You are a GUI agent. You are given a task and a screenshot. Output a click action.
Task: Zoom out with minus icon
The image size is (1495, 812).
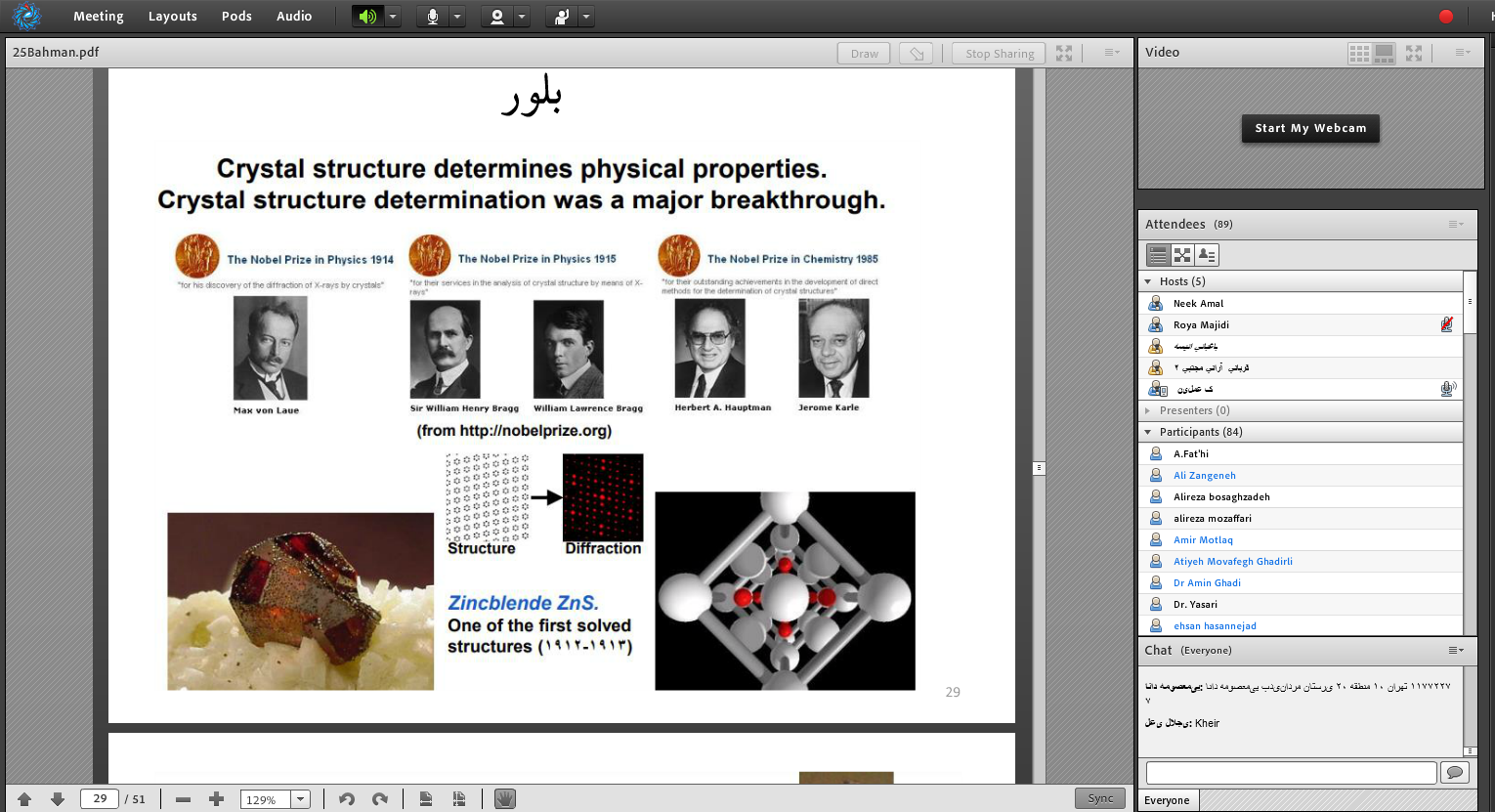(183, 799)
